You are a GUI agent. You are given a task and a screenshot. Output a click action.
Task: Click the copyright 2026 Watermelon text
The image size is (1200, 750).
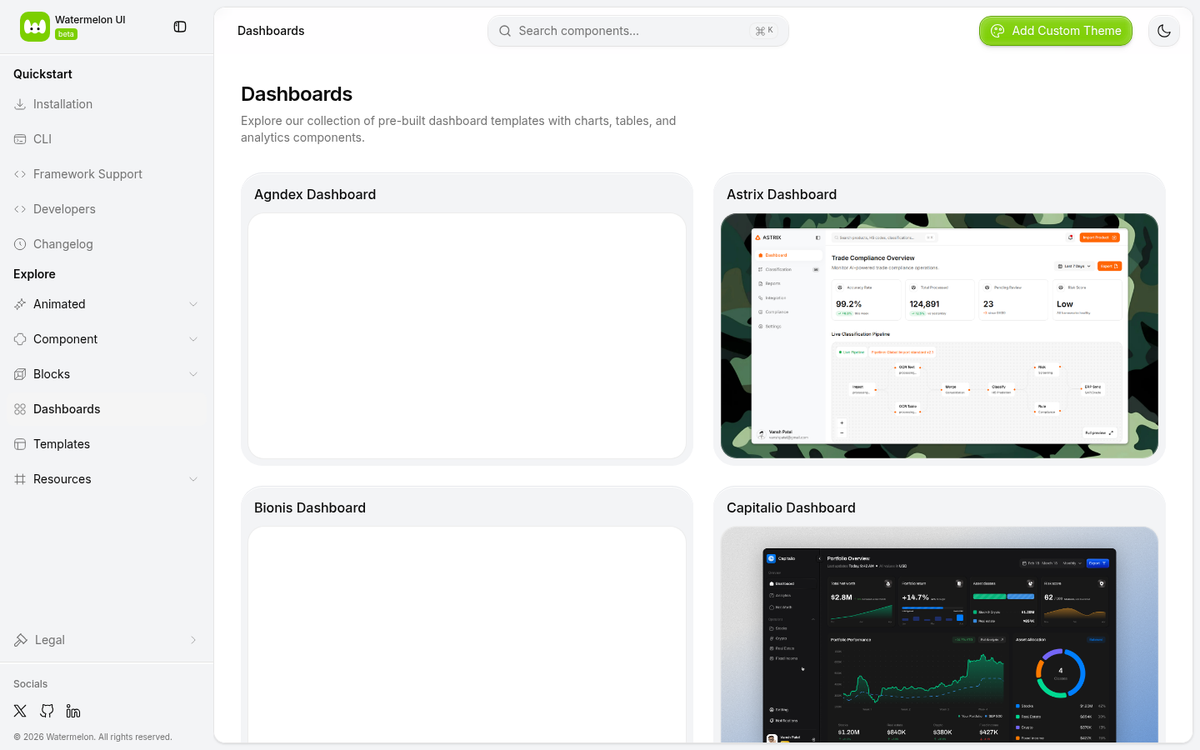coord(92,737)
